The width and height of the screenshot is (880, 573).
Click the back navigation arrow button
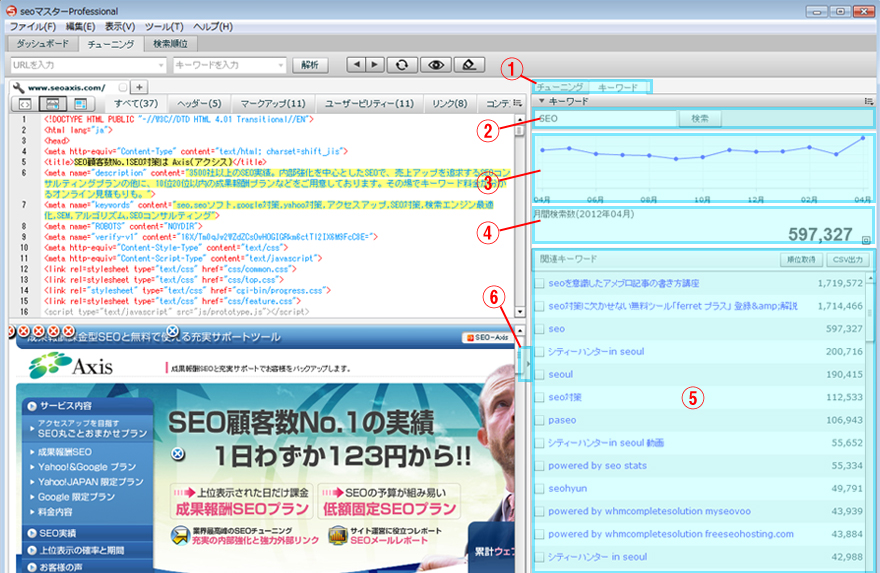(356, 65)
